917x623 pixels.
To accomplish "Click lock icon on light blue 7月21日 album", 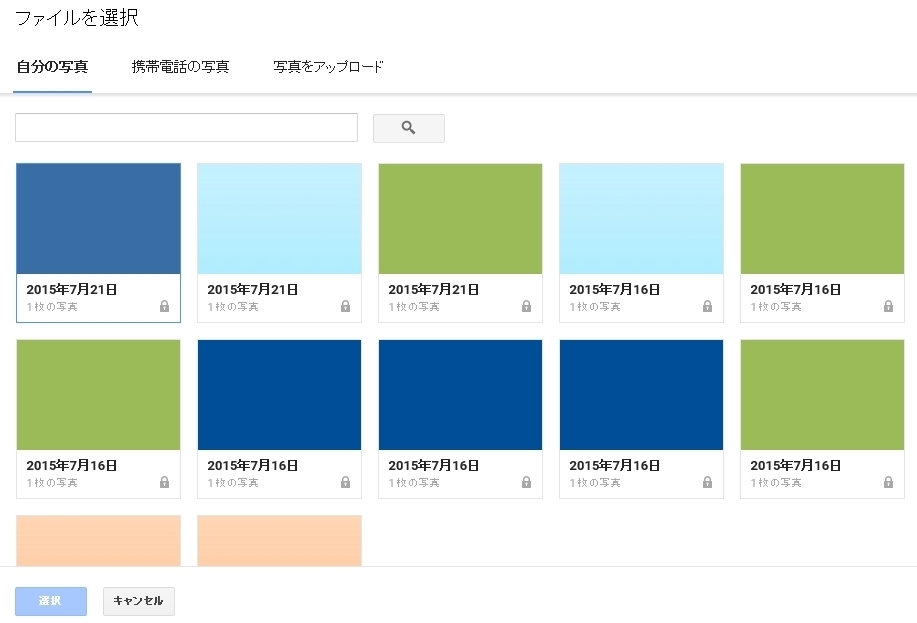I will [346, 306].
